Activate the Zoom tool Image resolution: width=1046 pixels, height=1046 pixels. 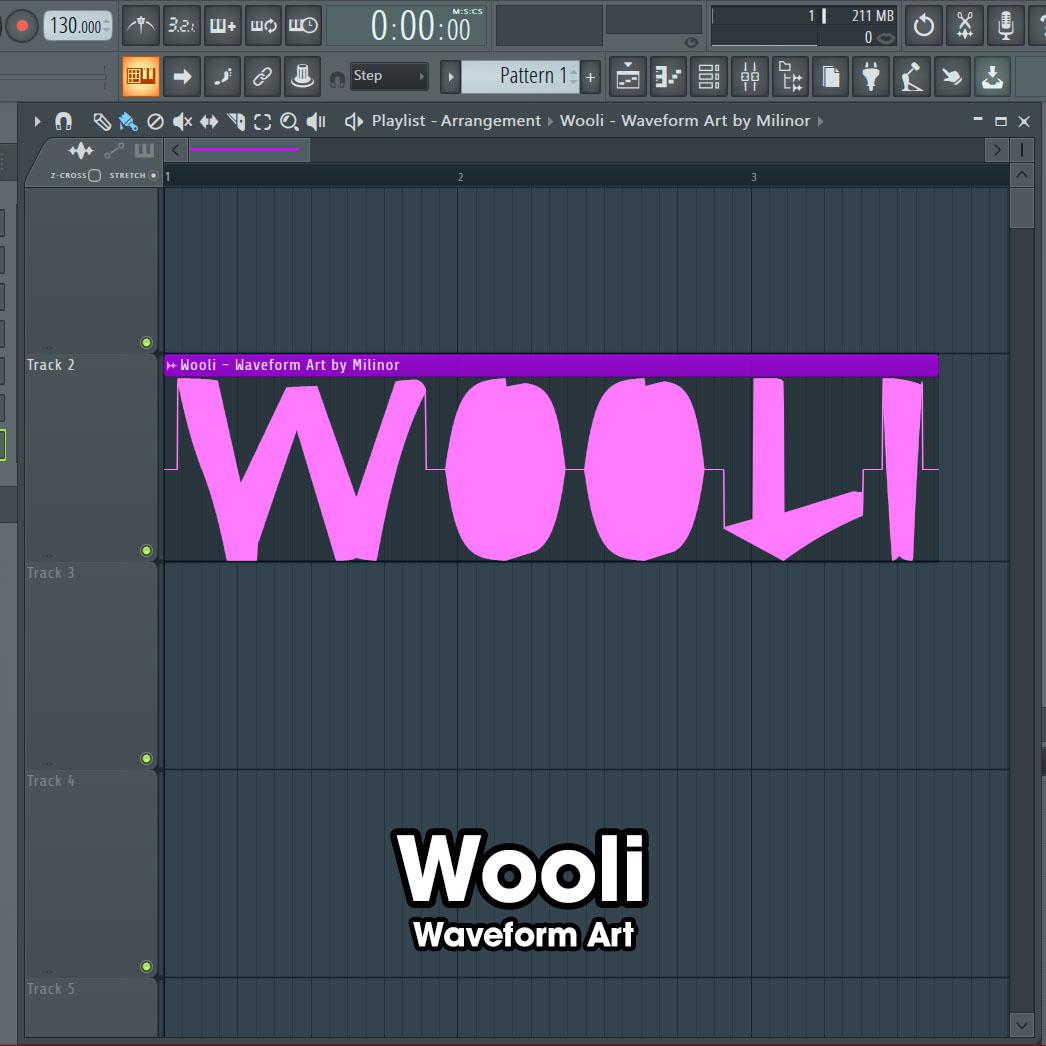coord(289,121)
